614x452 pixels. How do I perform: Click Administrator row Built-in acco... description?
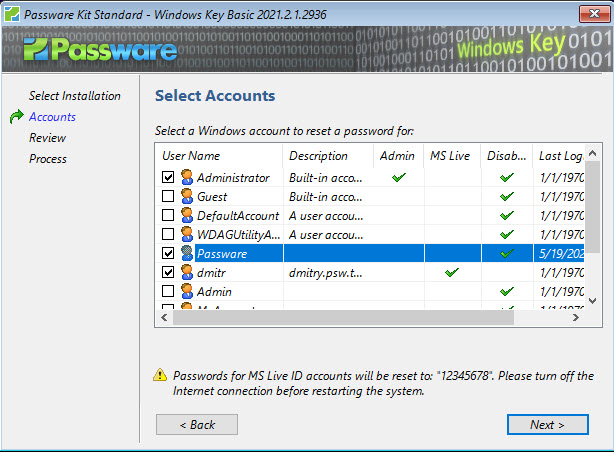coord(326,178)
